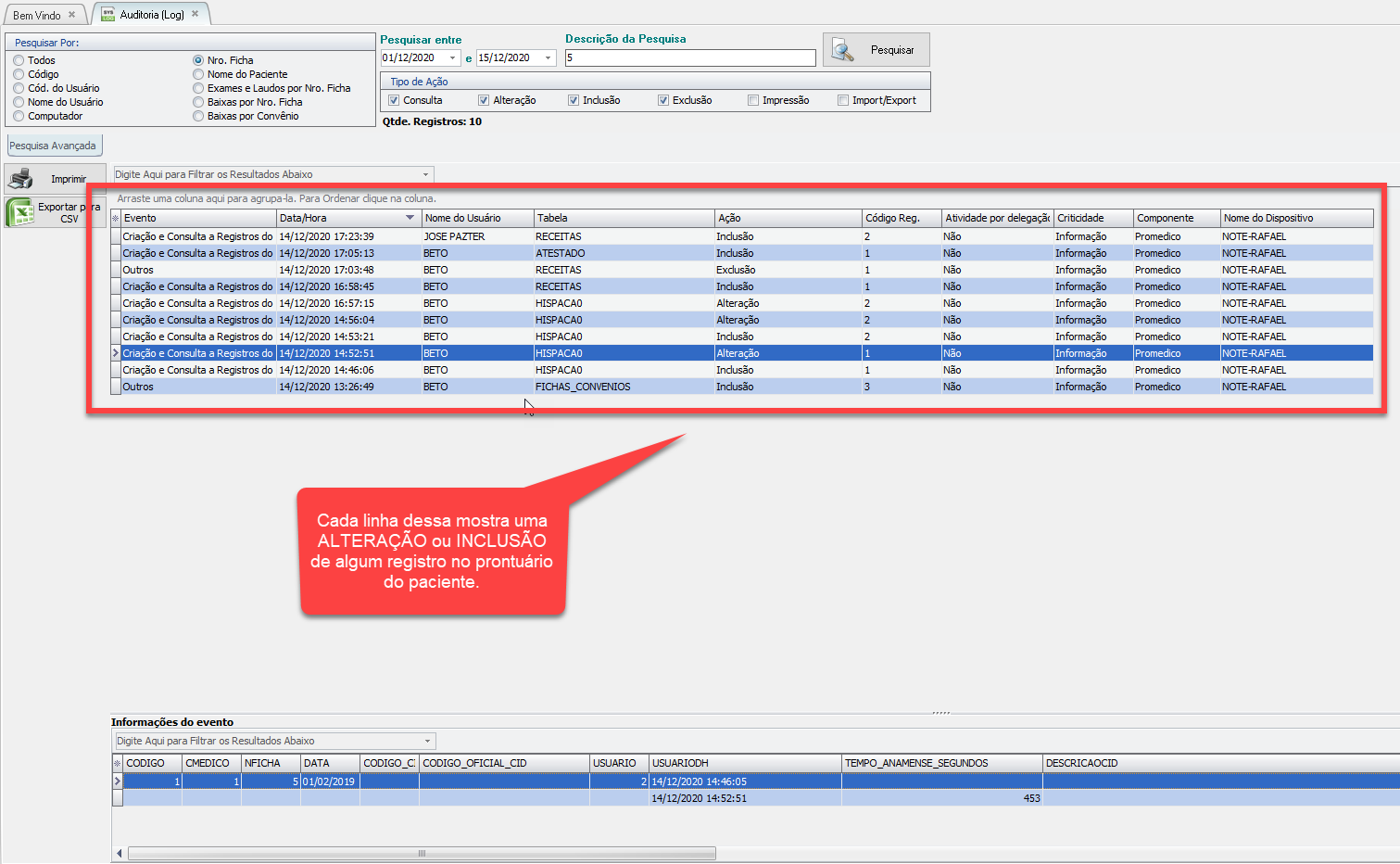This screenshot has width=1400, height=864.
Task: Click the printer icon next to Imprimir
Action: pyautogui.click(x=21, y=178)
